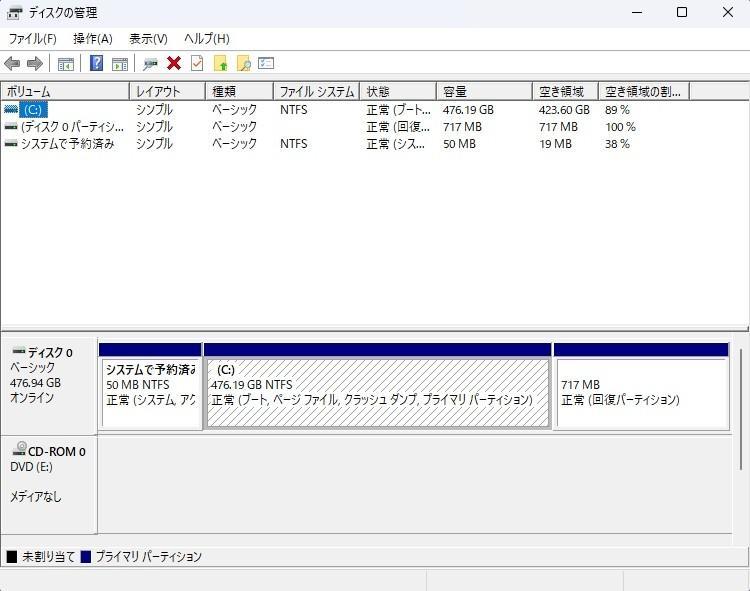Click the connect/rescan disk toolbar icon
Viewport: 750px width, 591px height.
(x=150, y=64)
